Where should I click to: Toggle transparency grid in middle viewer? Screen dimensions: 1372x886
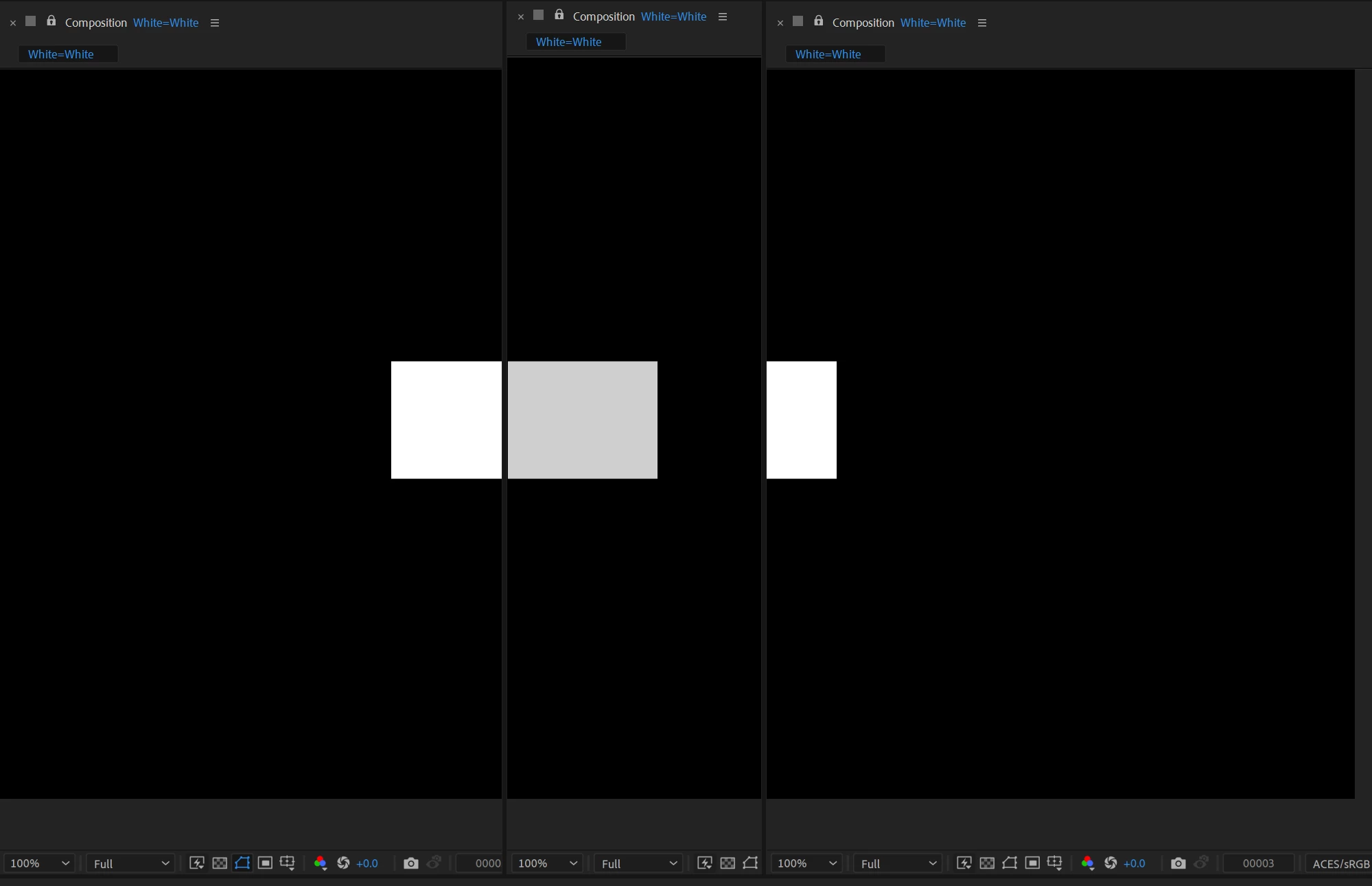click(728, 863)
